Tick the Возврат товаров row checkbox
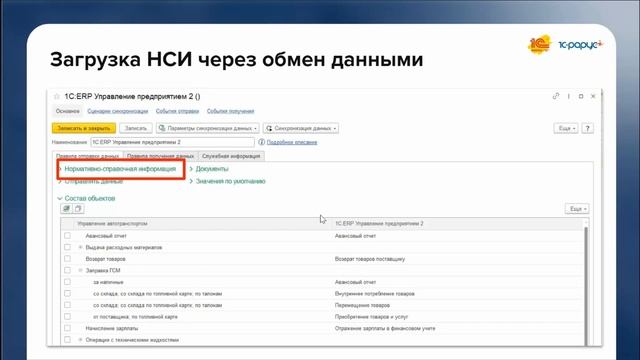The width and height of the screenshot is (640, 360). [67, 258]
